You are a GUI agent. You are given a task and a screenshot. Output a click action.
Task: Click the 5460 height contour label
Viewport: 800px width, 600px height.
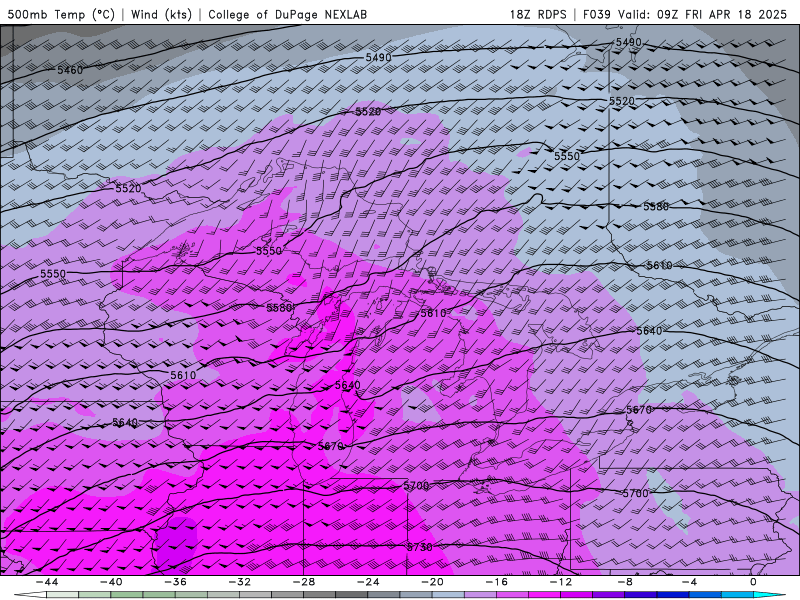pos(70,70)
